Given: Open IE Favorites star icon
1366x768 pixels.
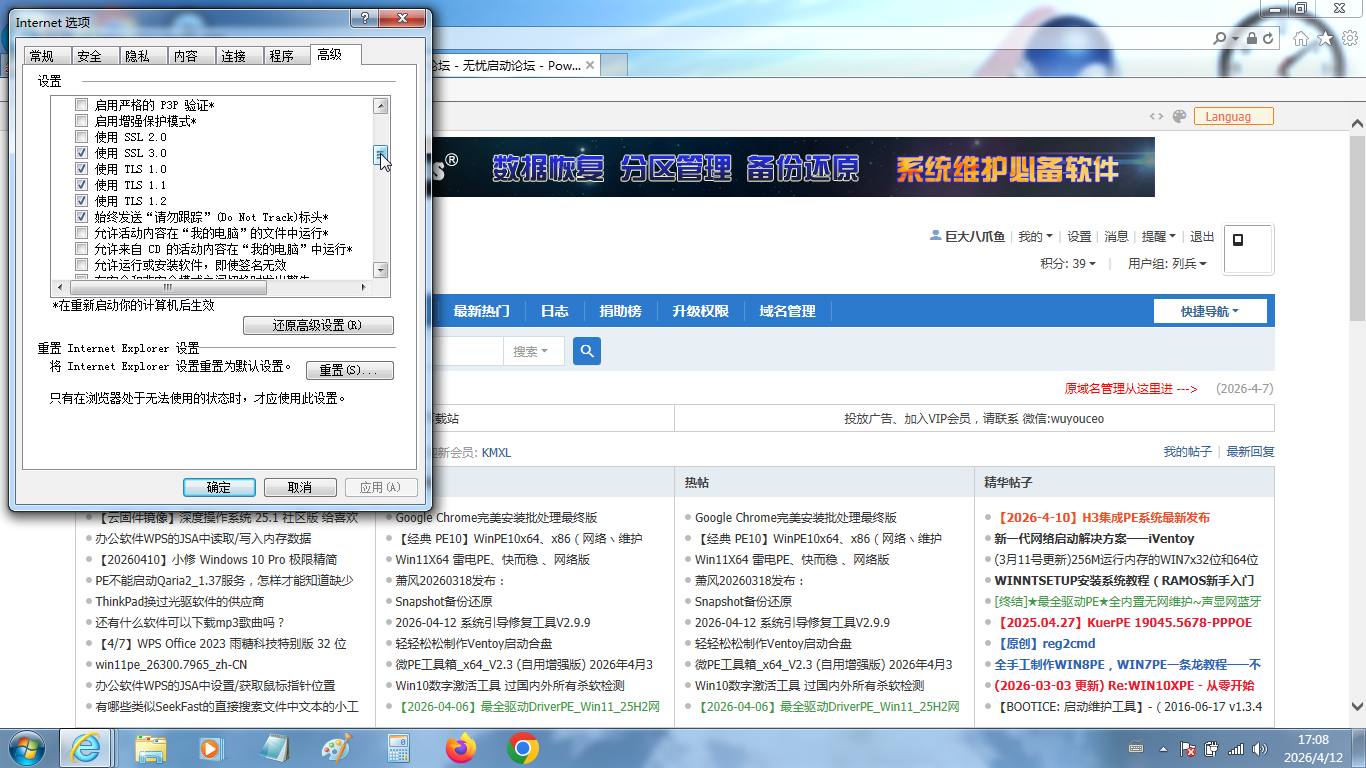Looking at the screenshot, I should 1325,38.
